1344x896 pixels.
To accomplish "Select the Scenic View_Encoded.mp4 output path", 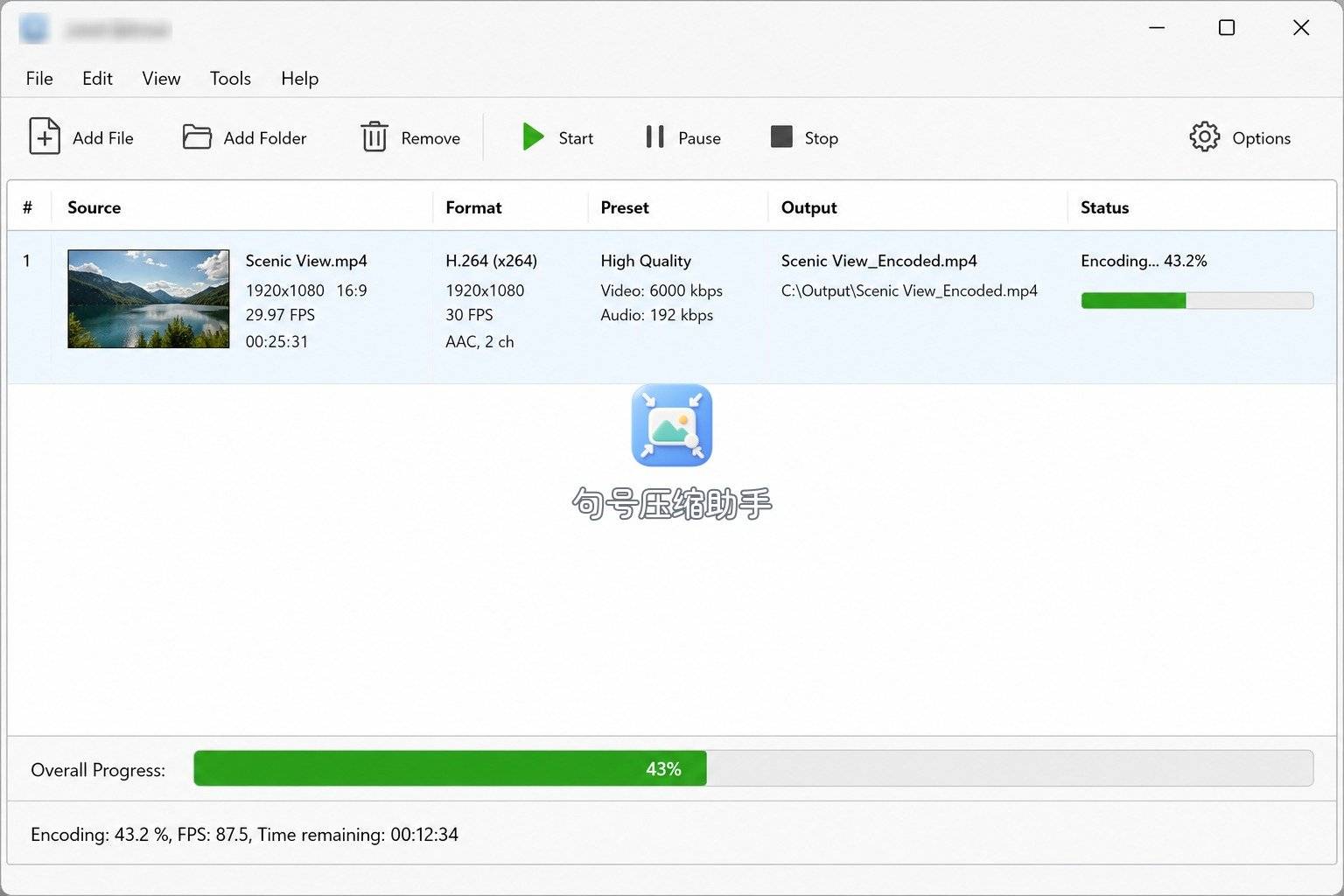I will click(909, 290).
